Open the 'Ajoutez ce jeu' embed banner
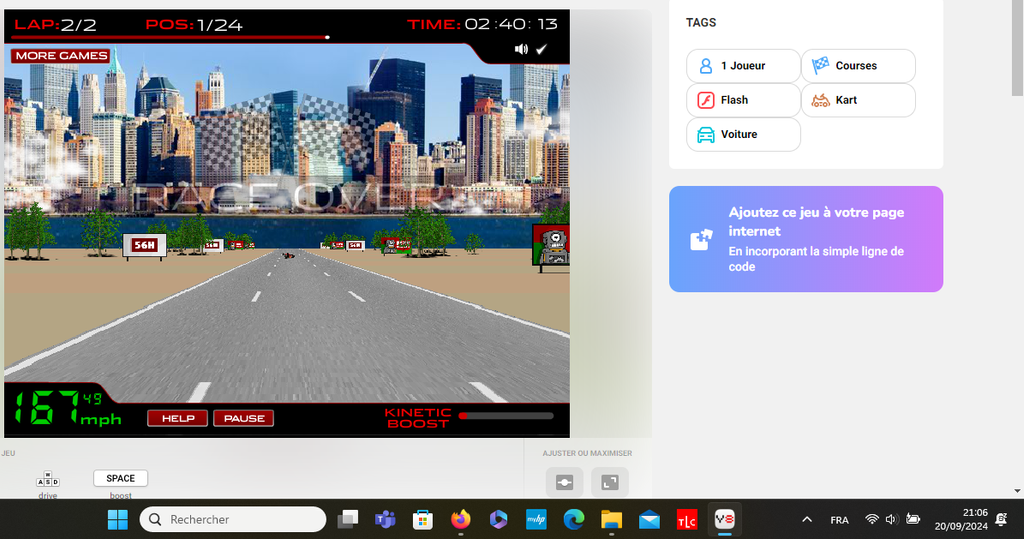The height and width of the screenshot is (539, 1024). (805, 239)
